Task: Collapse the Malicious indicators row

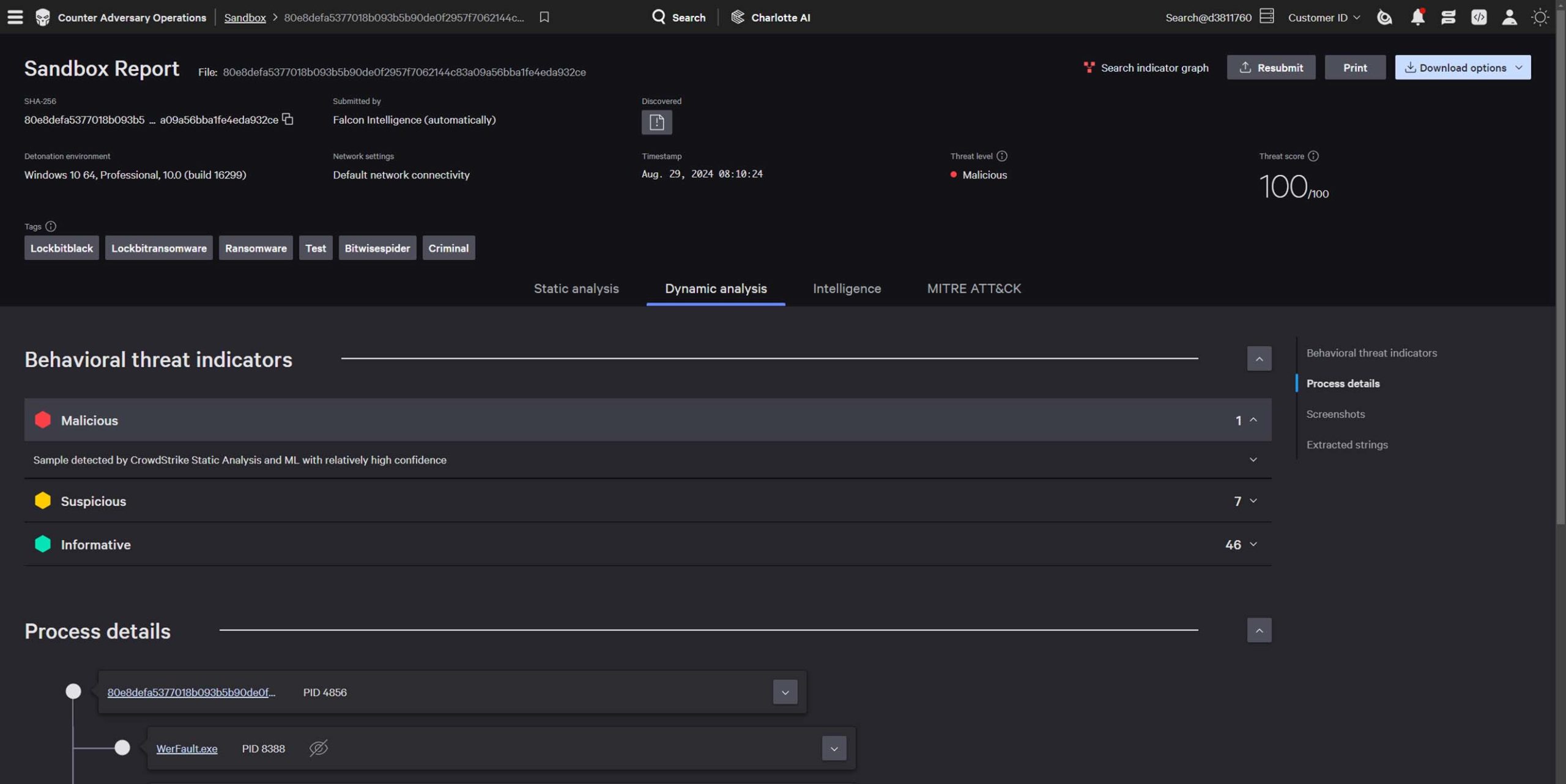Action: click(x=1253, y=420)
